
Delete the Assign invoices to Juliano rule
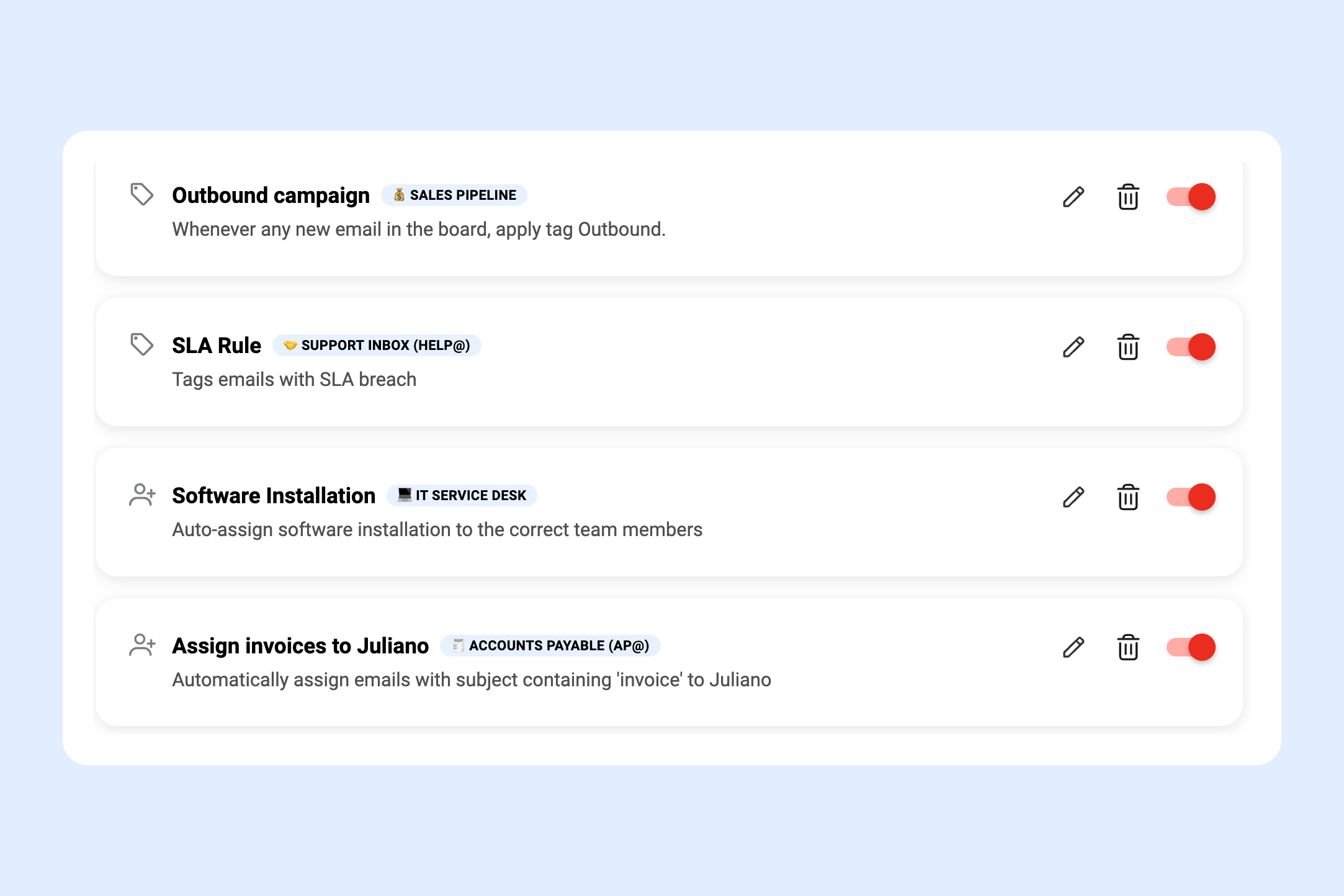pos(1128,647)
